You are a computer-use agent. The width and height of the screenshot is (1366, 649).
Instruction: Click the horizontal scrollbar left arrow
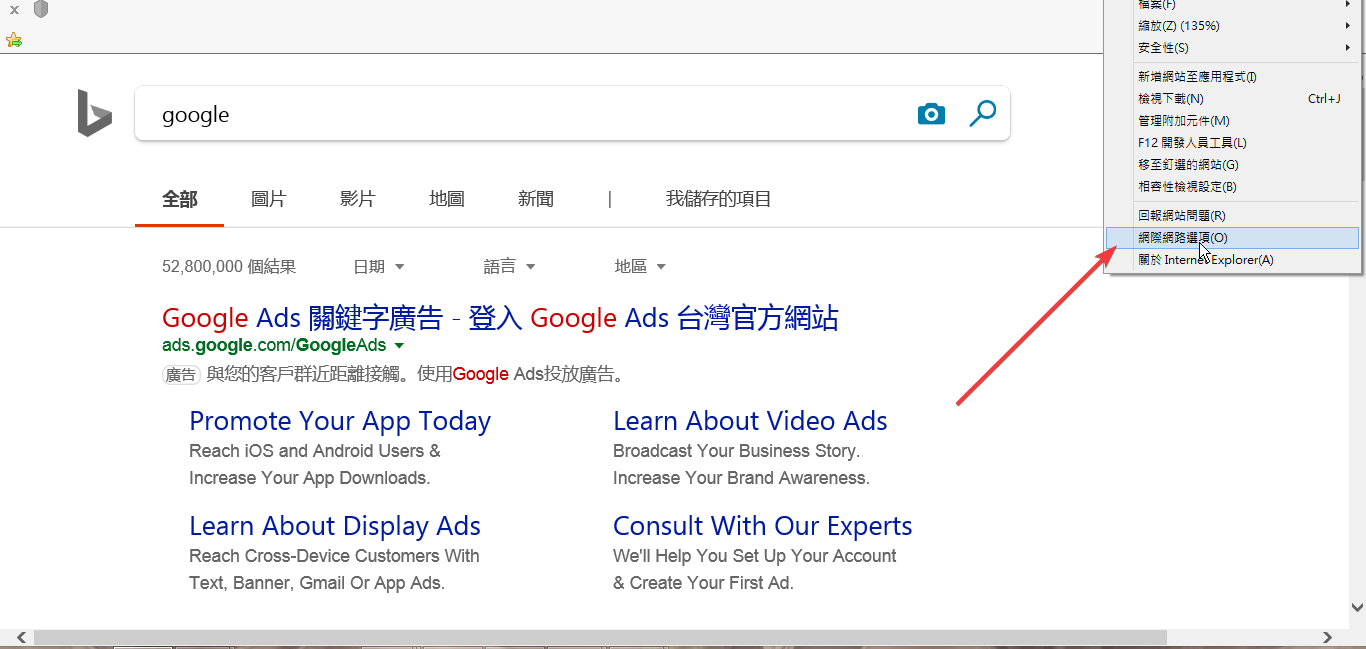(x=19, y=637)
